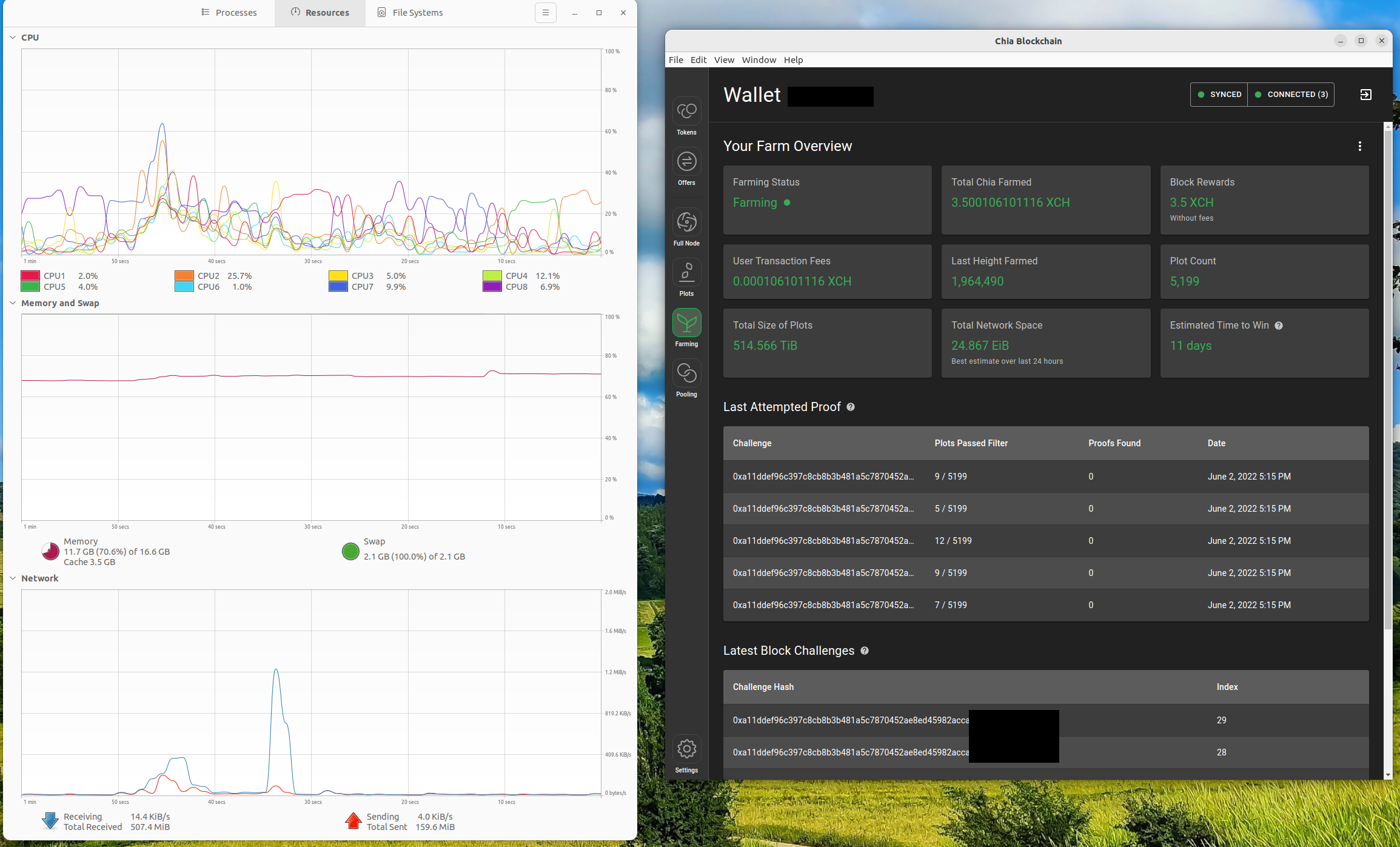Open Full Node in the Chia sidebar
This screenshot has height=847, width=1400.
(686, 227)
